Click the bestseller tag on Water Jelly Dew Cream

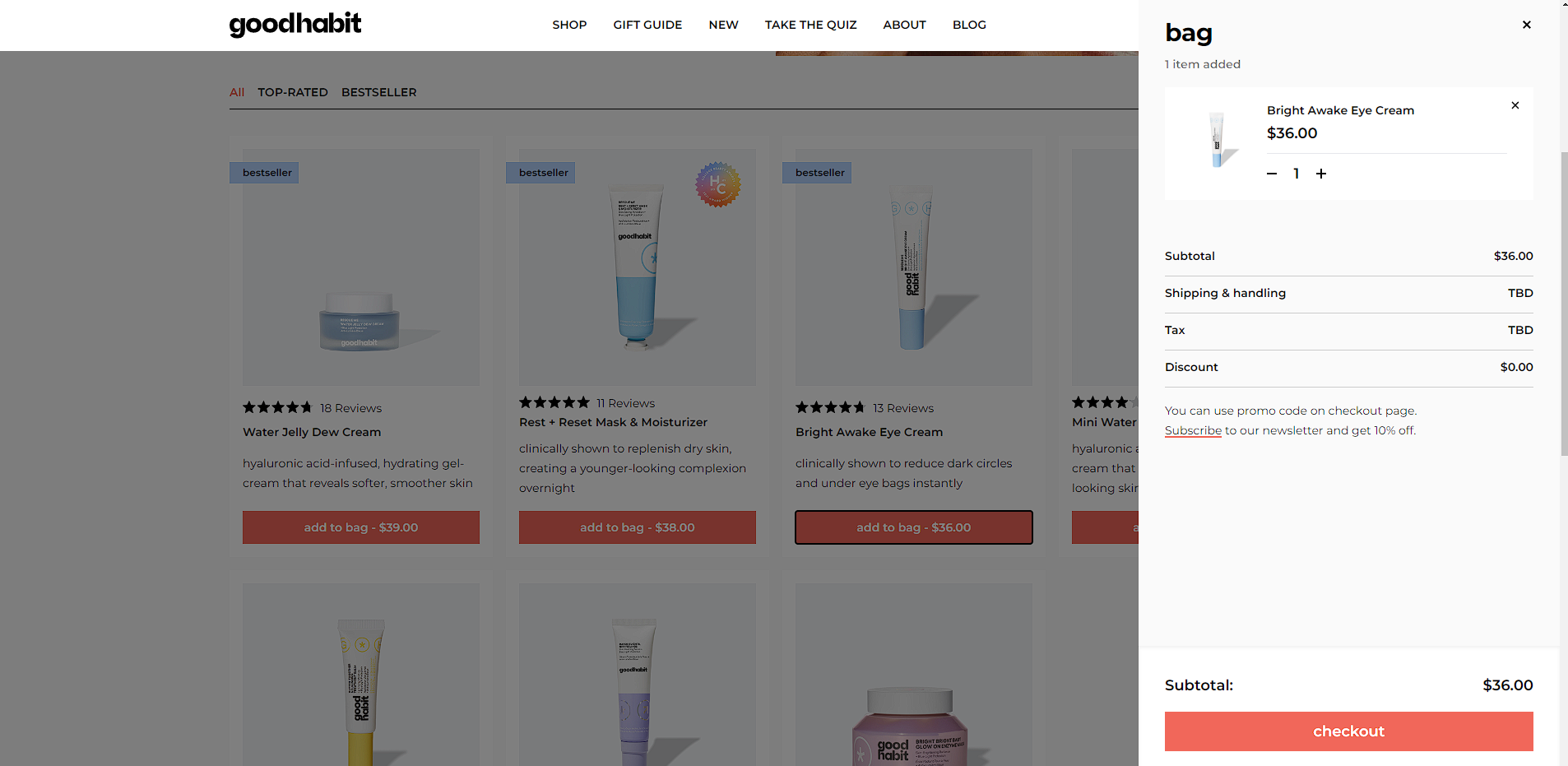[264, 173]
